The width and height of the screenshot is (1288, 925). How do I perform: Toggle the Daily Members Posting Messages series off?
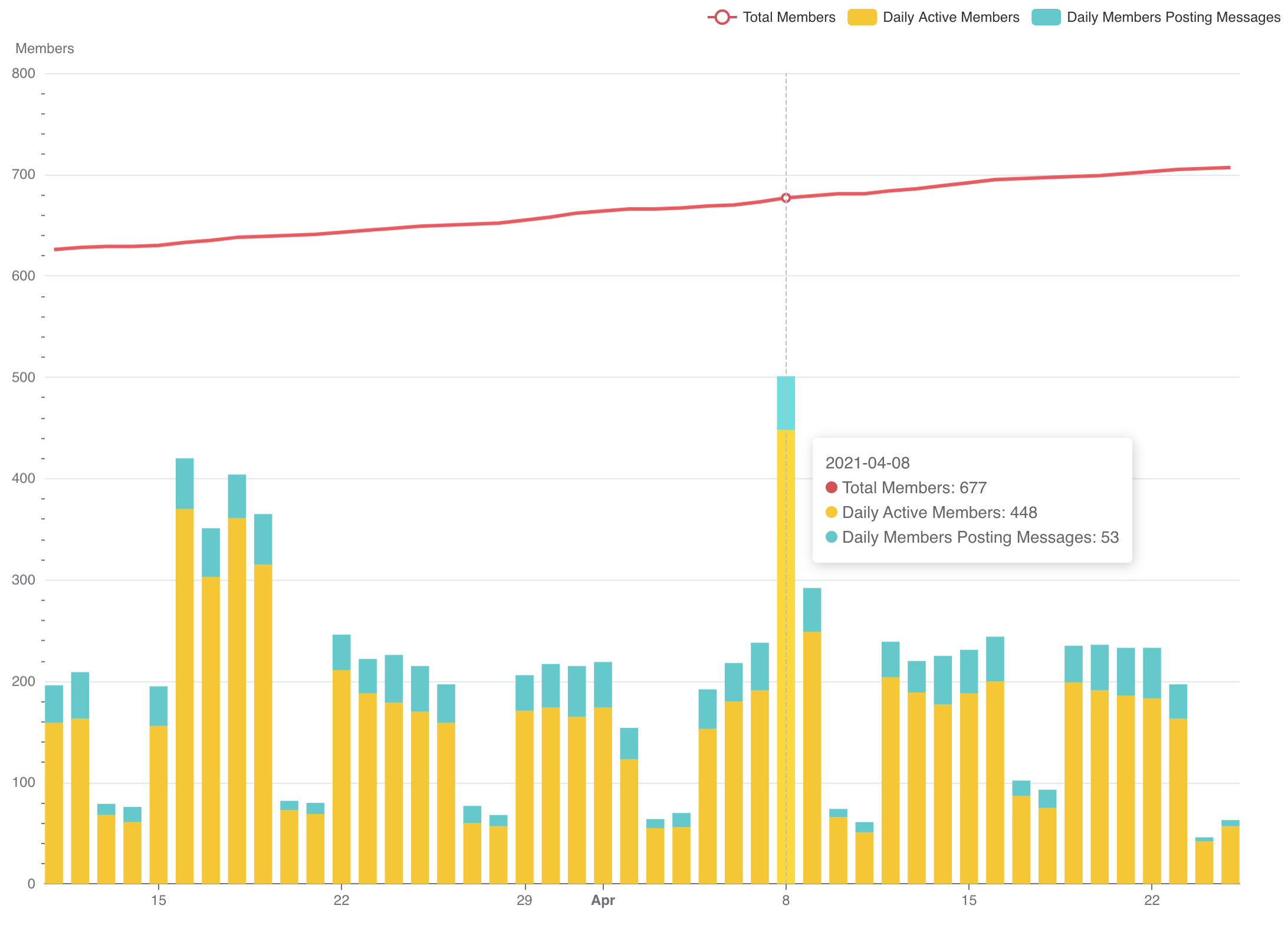pyautogui.click(x=1174, y=17)
